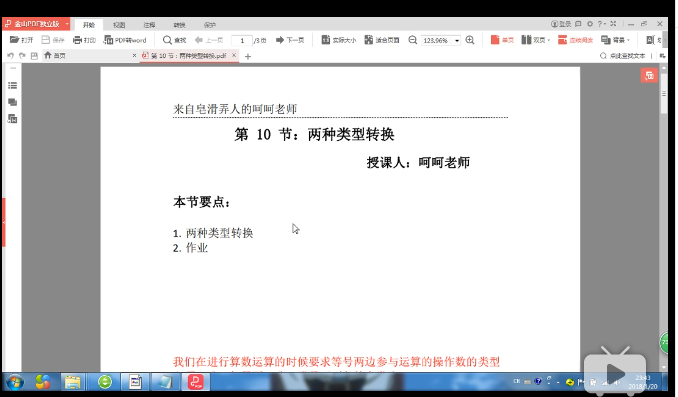Switch to the 注释 ribbon tab
678x397 pixels.
tap(149, 25)
